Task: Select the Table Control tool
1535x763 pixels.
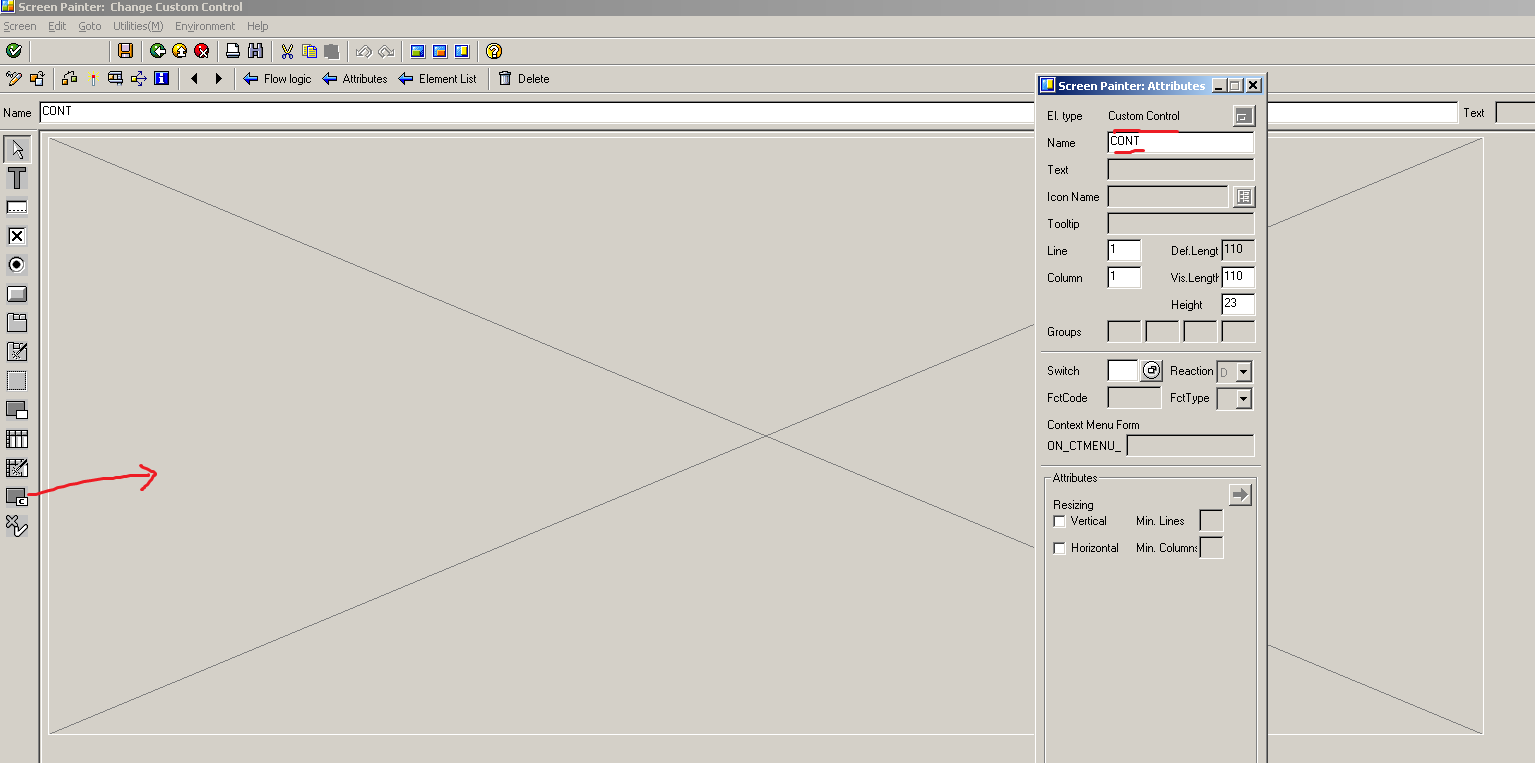Action: coord(16,439)
